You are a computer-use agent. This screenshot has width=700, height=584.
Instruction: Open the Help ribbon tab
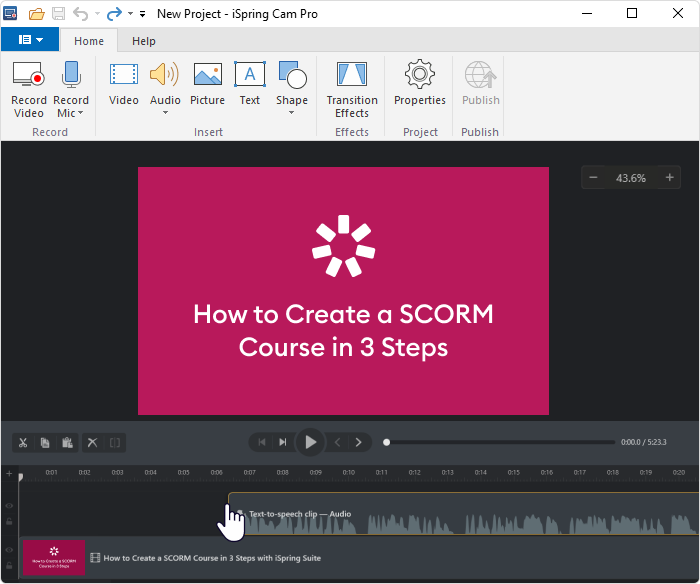[144, 41]
